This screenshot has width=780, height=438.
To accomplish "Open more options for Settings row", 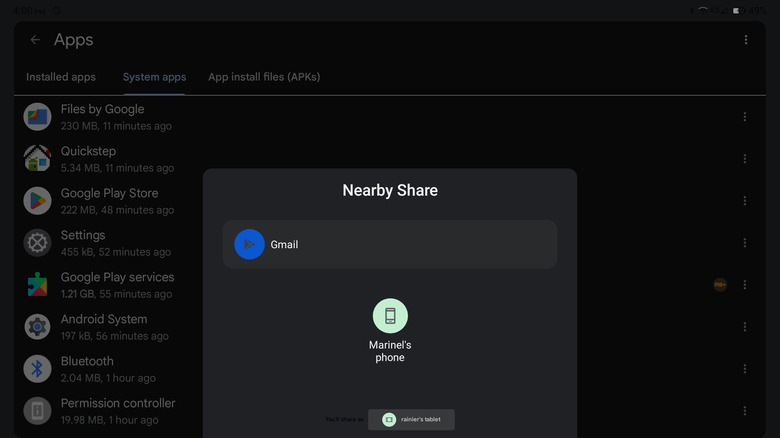I will [x=745, y=242].
